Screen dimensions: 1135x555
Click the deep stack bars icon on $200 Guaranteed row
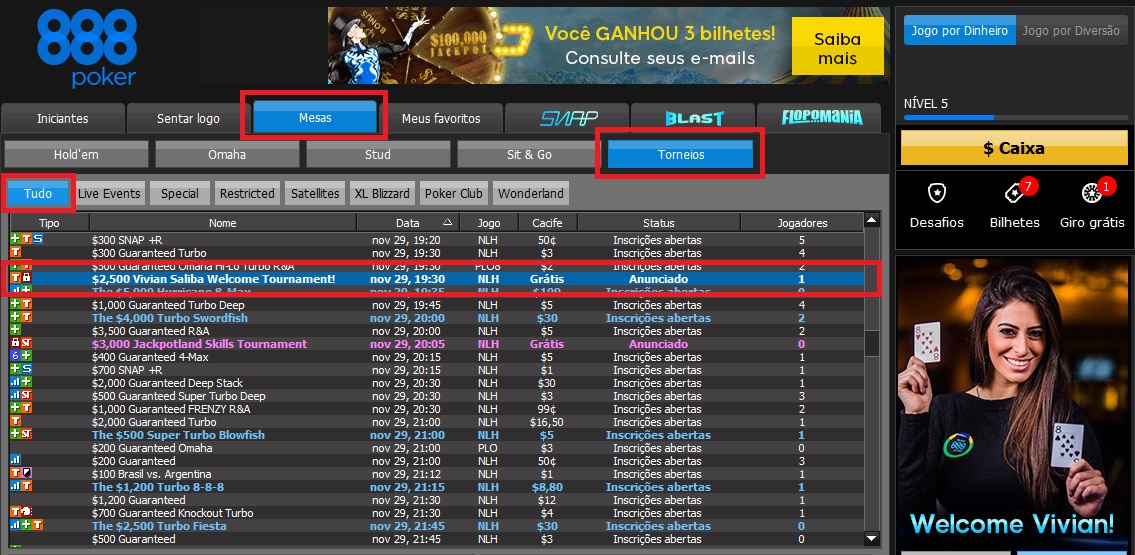click(x=15, y=461)
